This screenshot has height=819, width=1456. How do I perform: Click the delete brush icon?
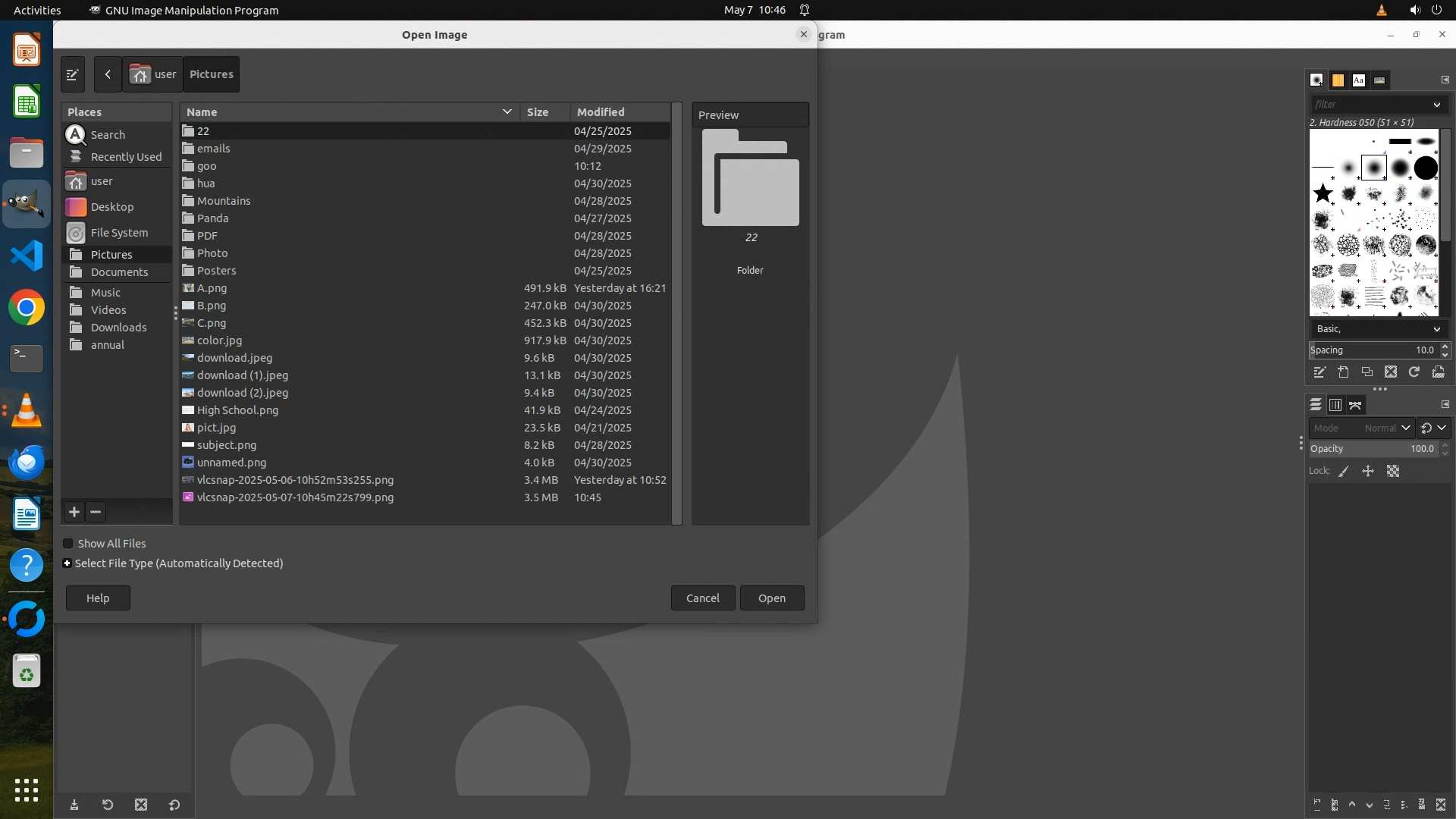(x=1390, y=372)
